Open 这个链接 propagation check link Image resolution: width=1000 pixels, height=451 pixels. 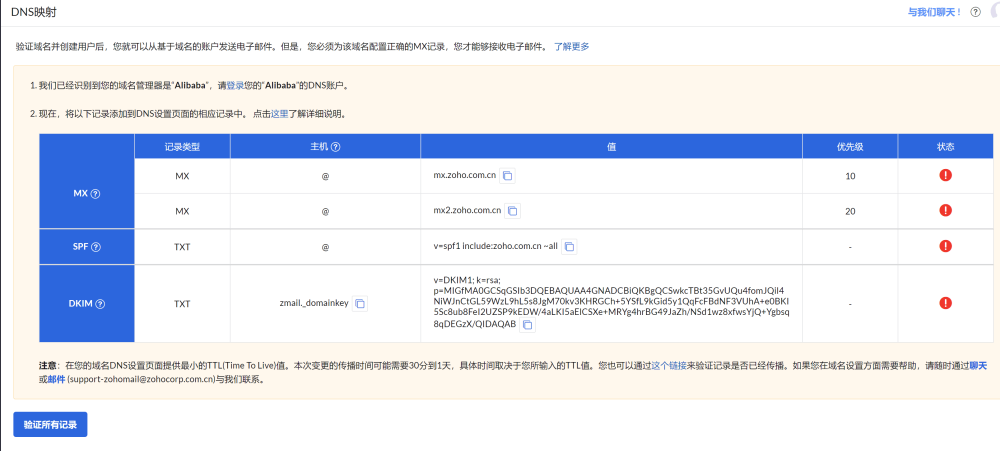[668, 366]
